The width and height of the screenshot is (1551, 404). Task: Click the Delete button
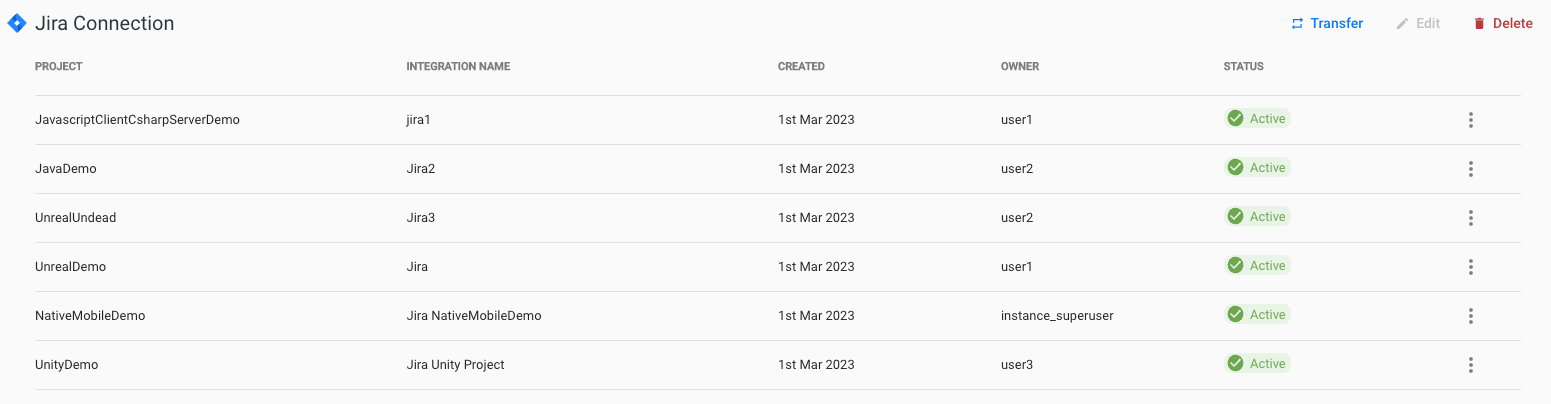point(1503,23)
